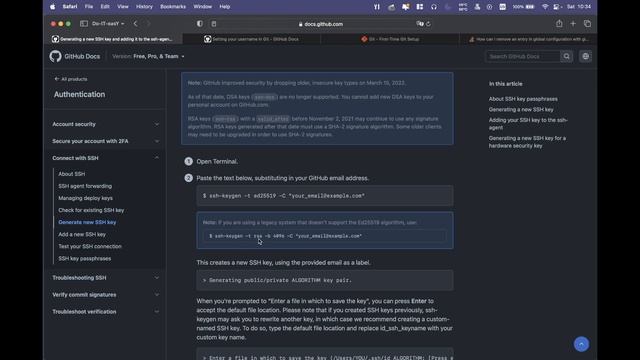Image resolution: width=640 pixels, height=360 pixels.
Task: Jump to Generating a new SSH key
Action: (x=521, y=109)
